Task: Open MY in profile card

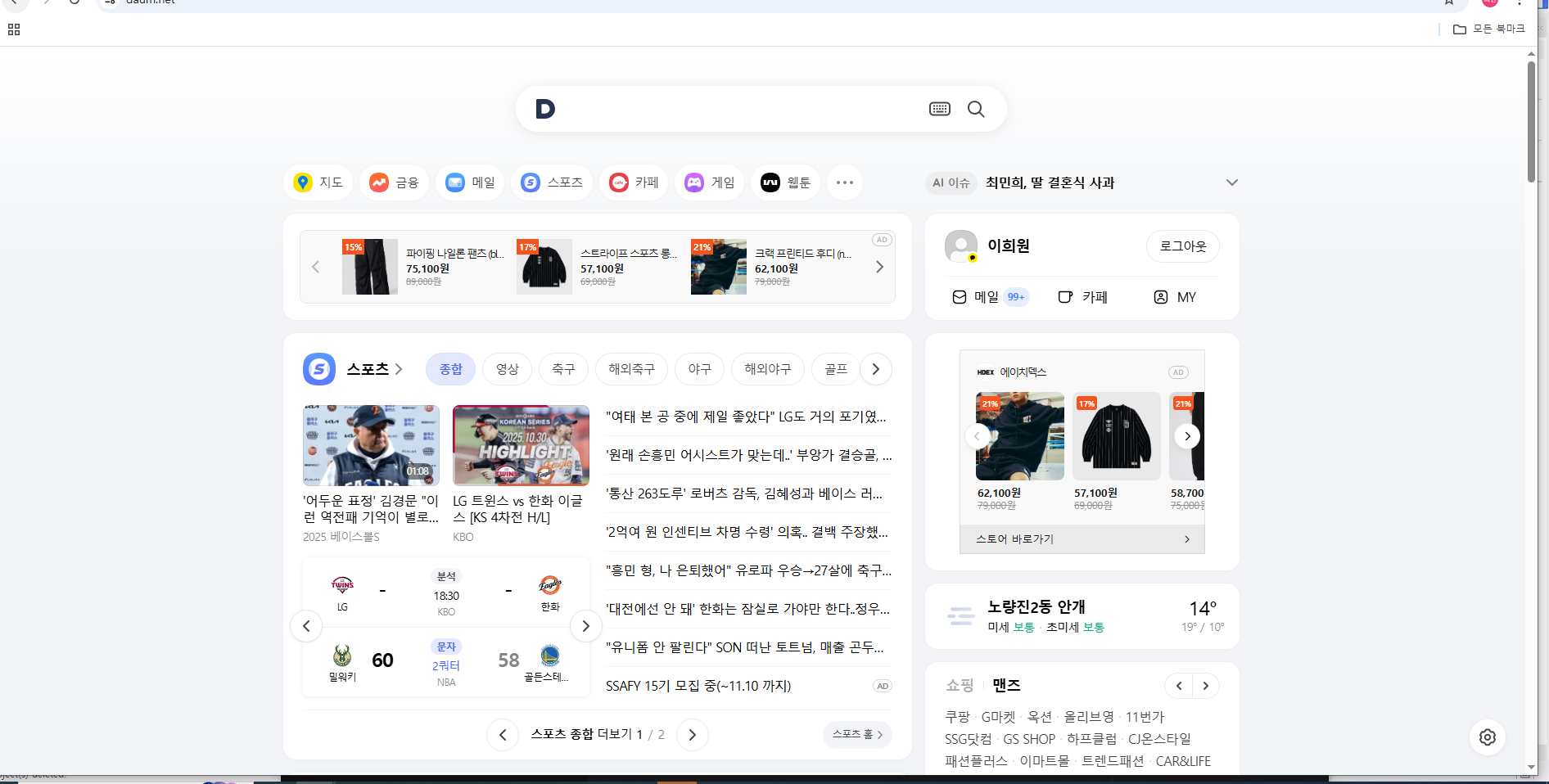Action: pos(1175,297)
